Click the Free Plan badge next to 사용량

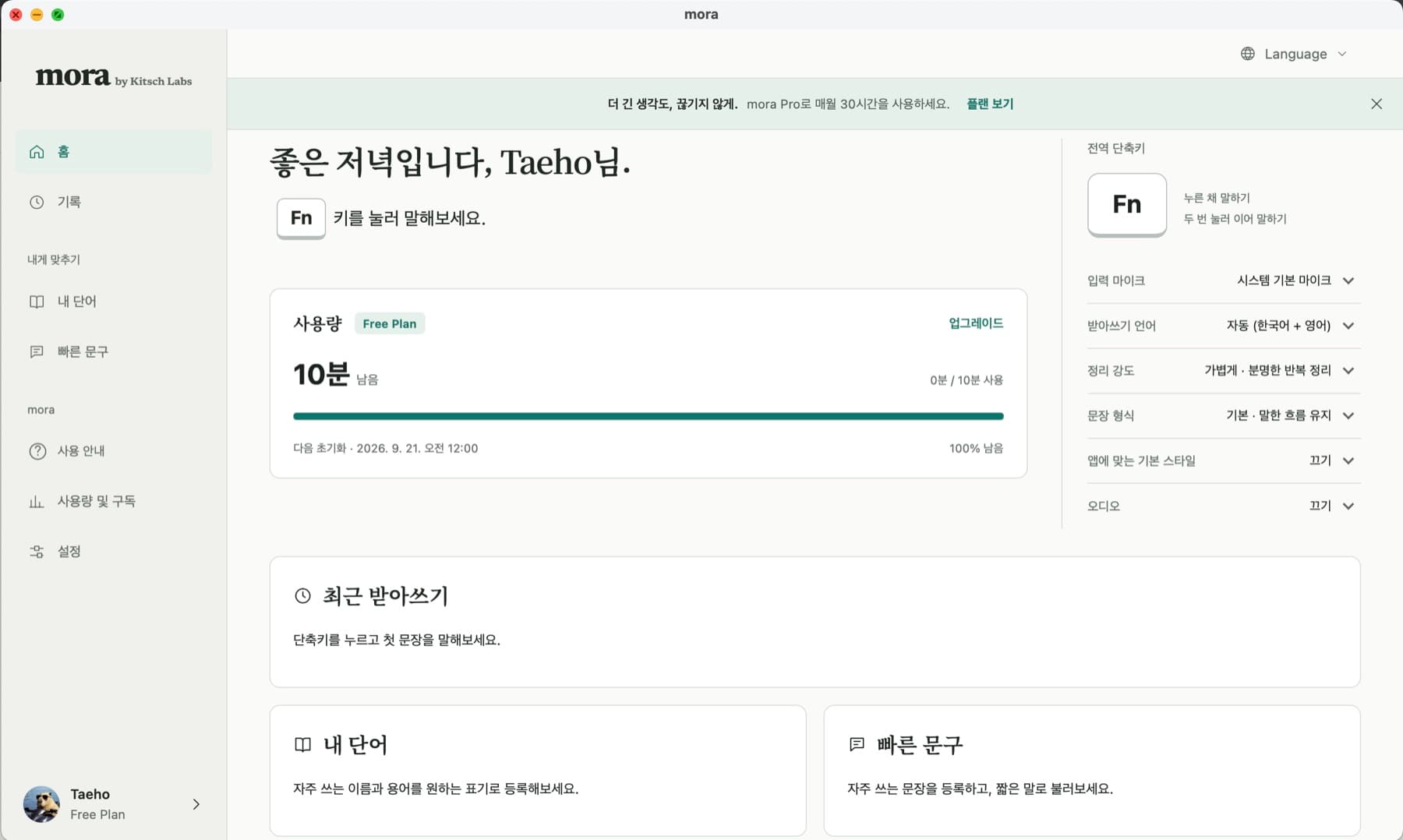390,323
